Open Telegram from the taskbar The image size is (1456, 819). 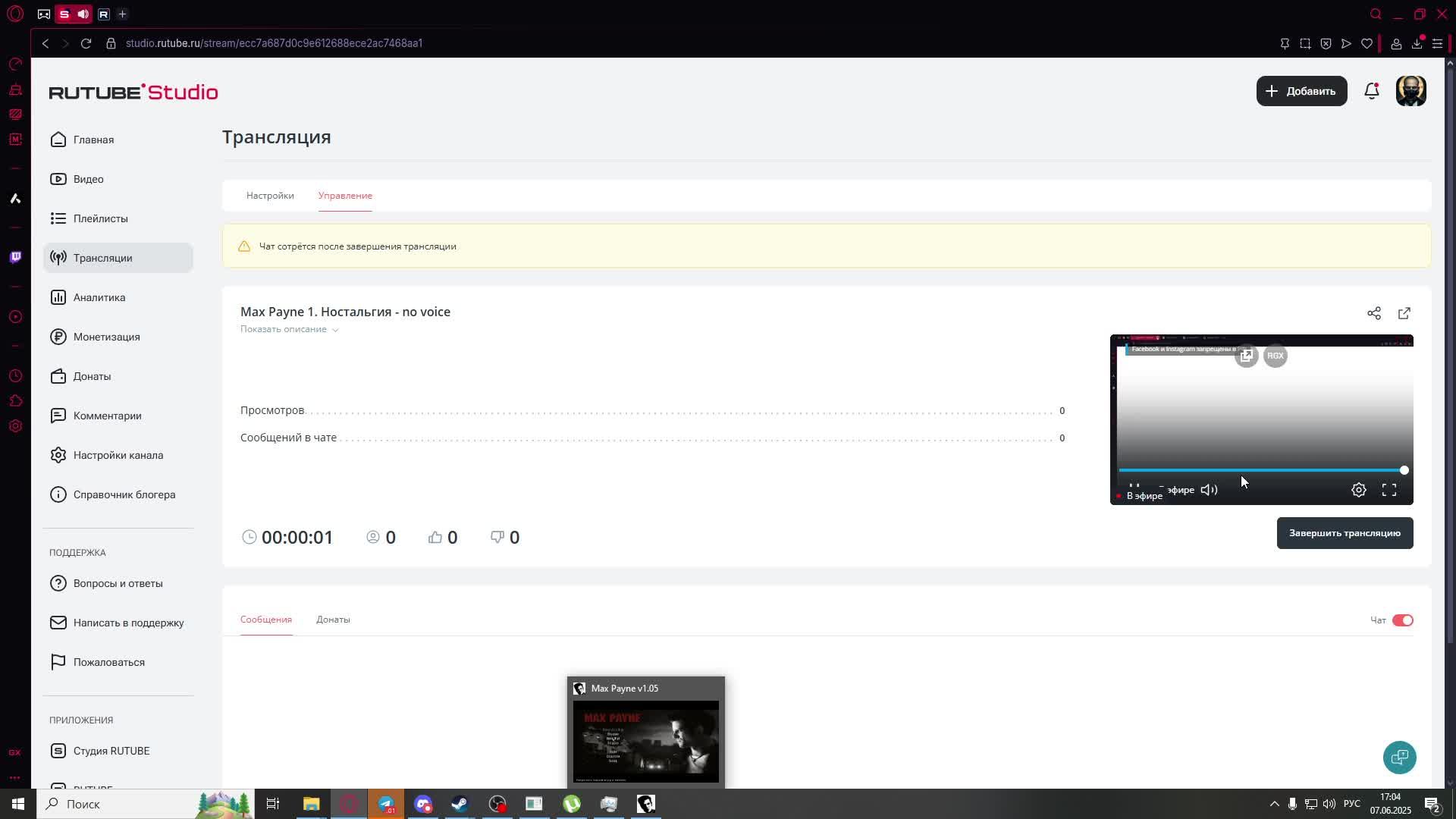tap(386, 804)
